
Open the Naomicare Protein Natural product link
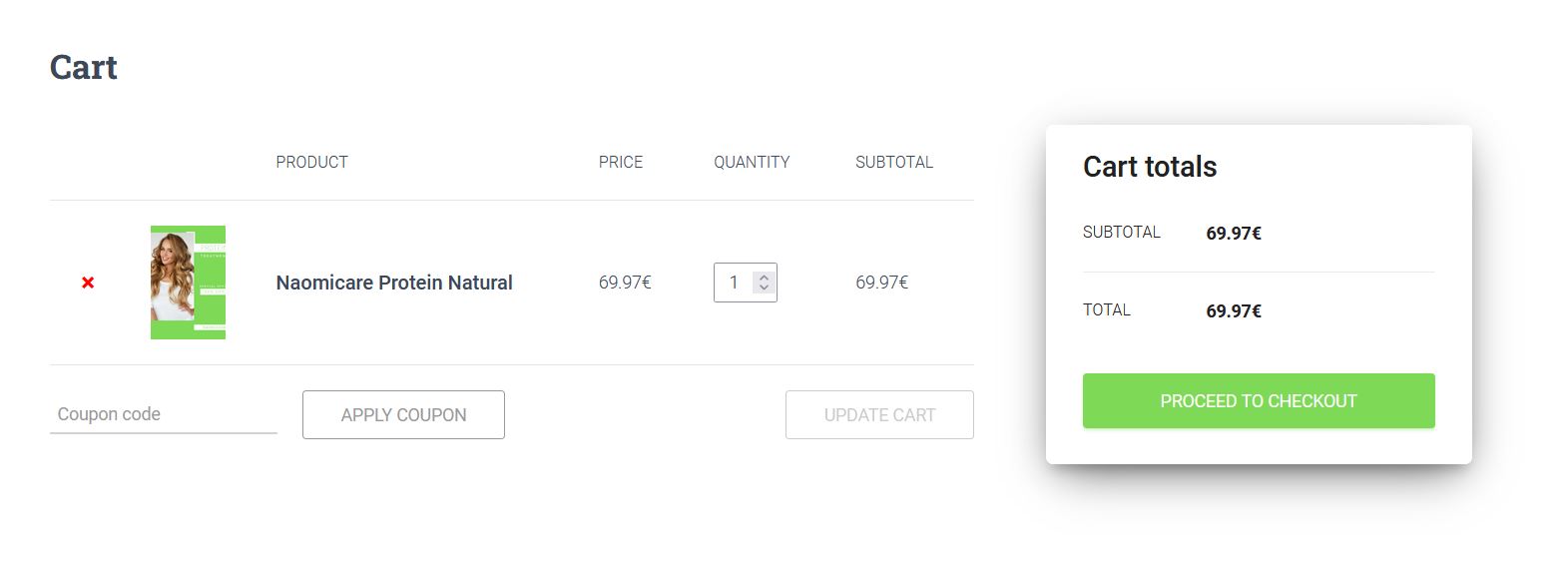coord(393,283)
